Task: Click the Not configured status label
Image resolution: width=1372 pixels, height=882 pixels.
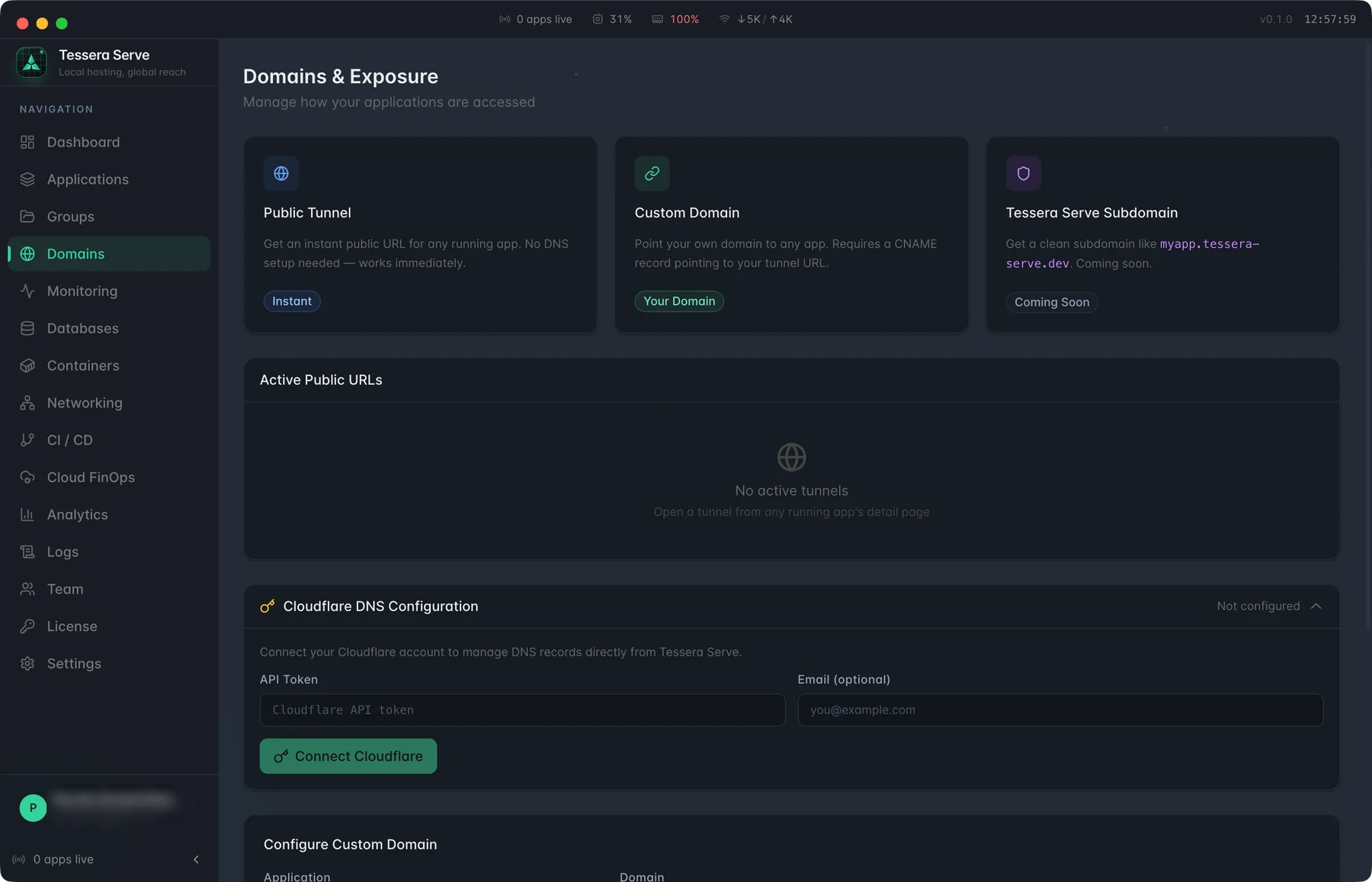Action: (x=1258, y=606)
